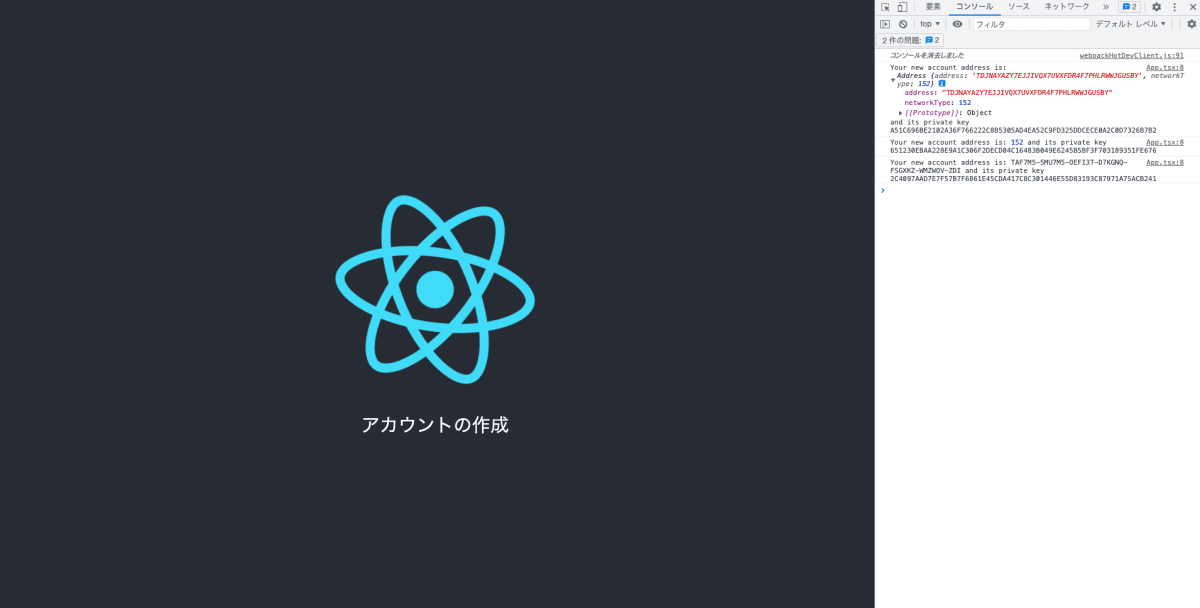Click the private key starting with 651230EBAA
This screenshot has width=1200, height=608.
[x=1023, y=151]
